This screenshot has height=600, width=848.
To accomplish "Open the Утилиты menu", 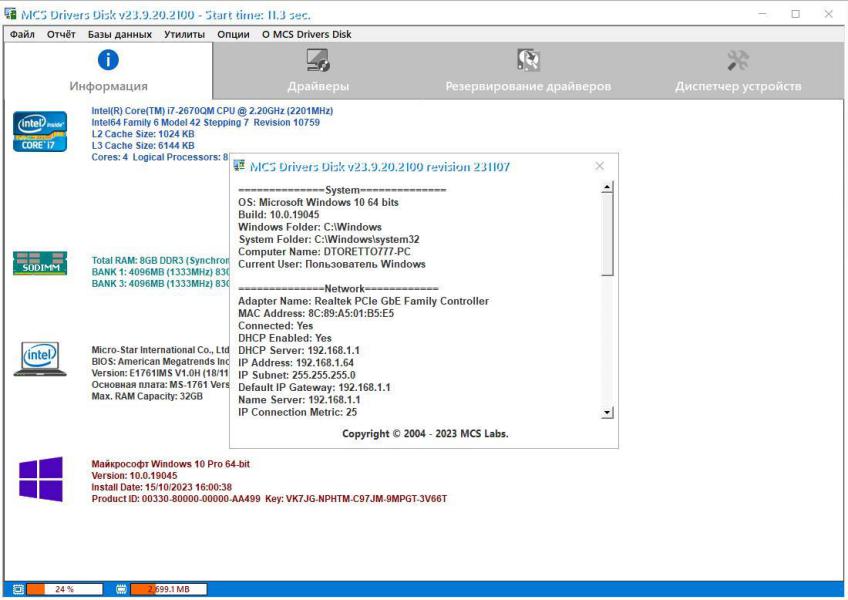I will (184, 34).
